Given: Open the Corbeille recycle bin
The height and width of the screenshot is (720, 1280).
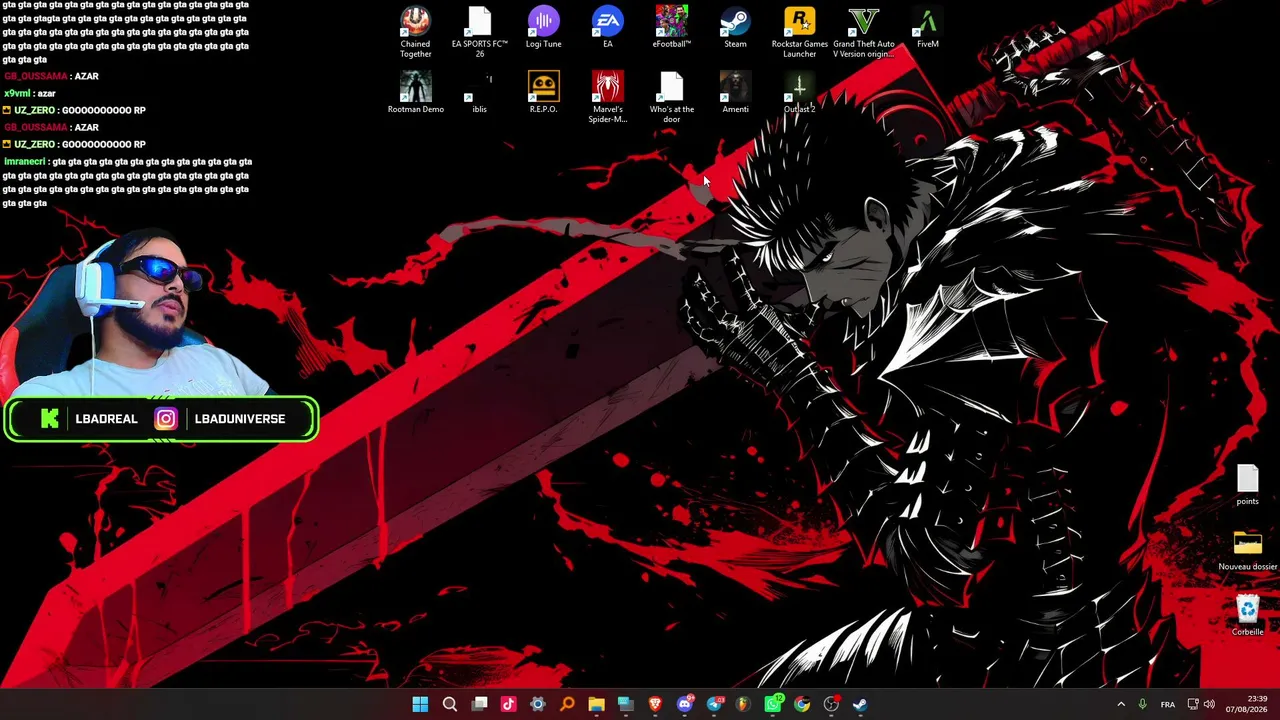Looking at the screenshot, I should [x=1248, y=615].
